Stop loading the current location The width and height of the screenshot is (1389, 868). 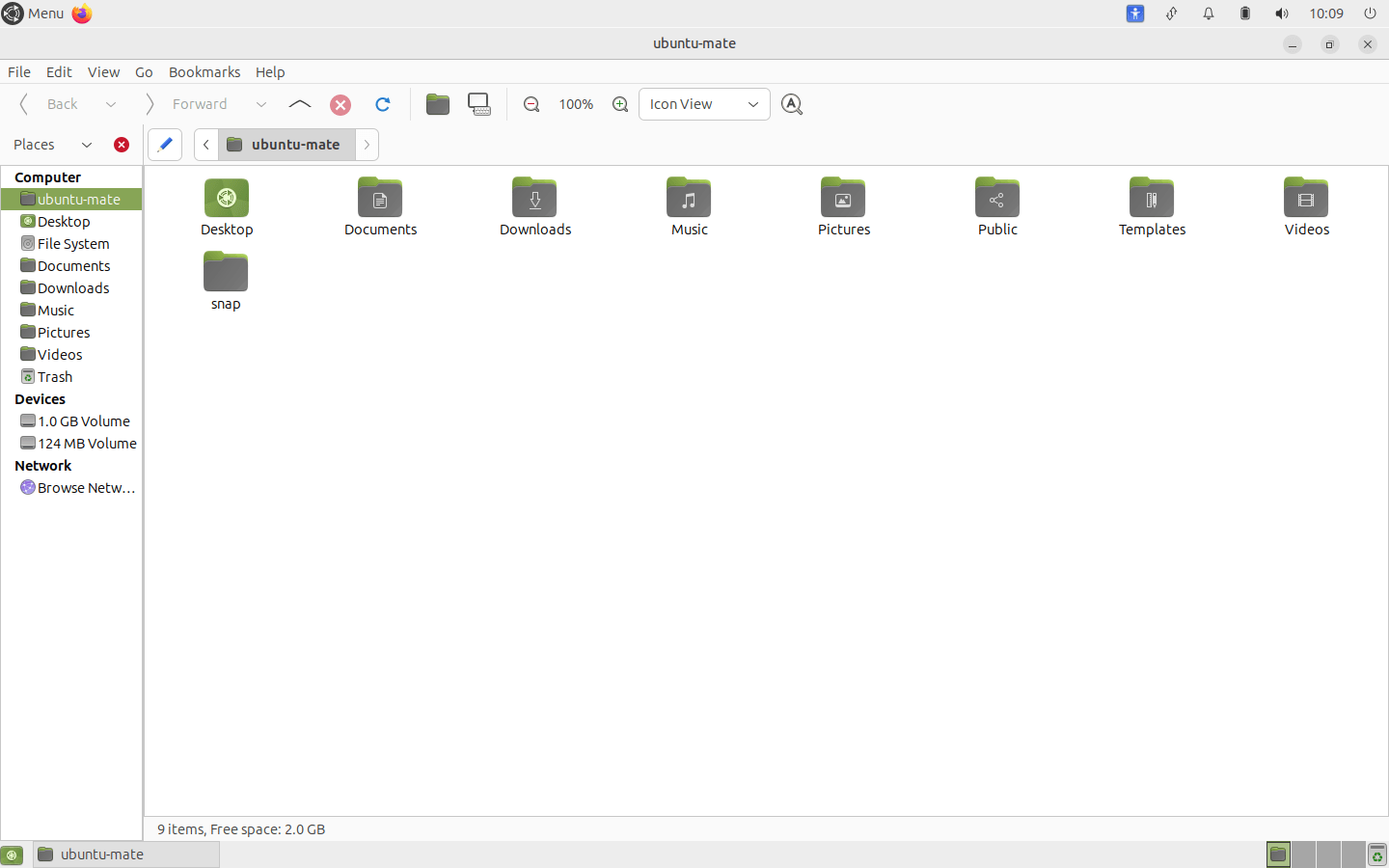[x=340, y=103]
